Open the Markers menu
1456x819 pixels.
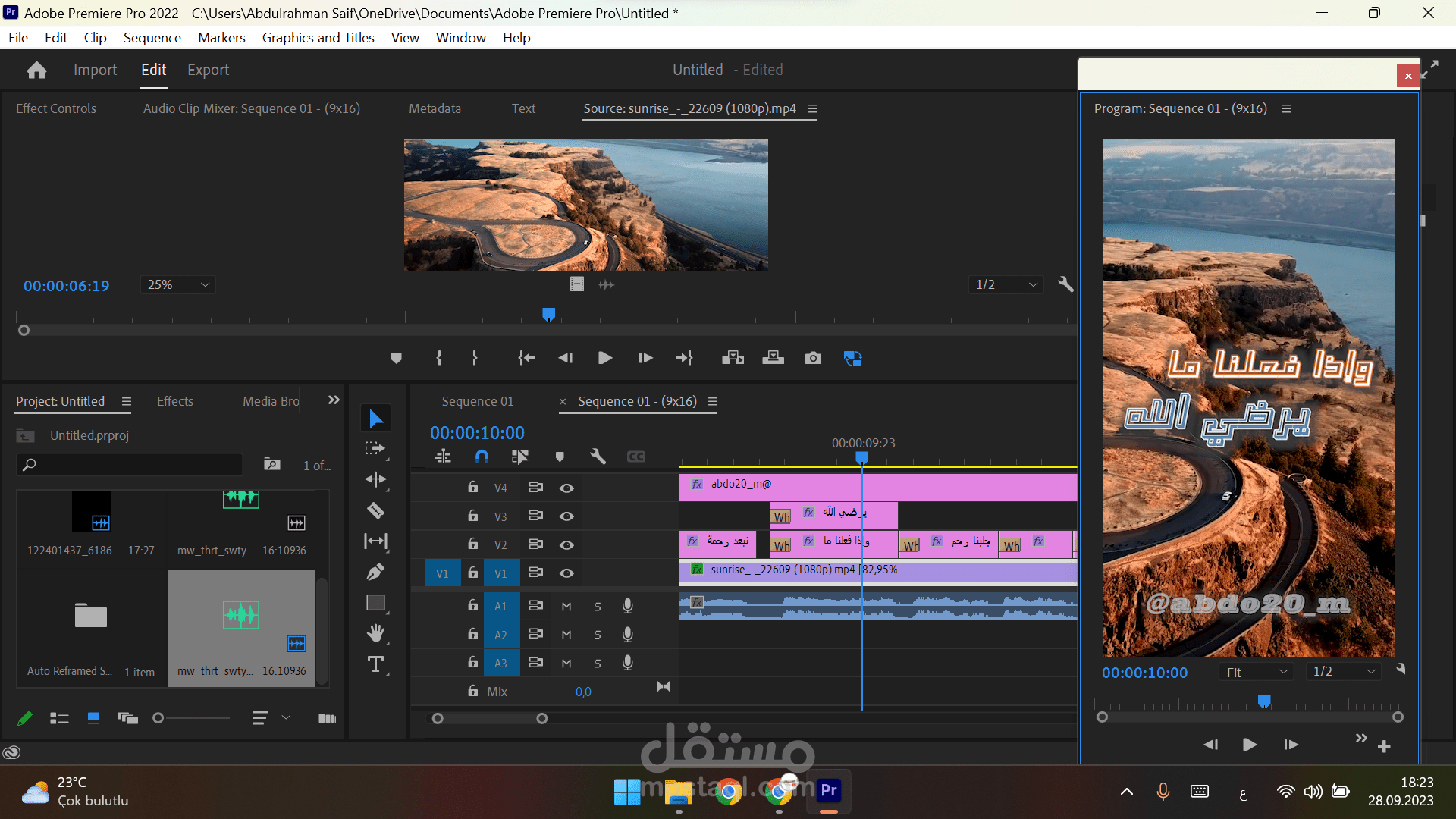coord(221,38)
